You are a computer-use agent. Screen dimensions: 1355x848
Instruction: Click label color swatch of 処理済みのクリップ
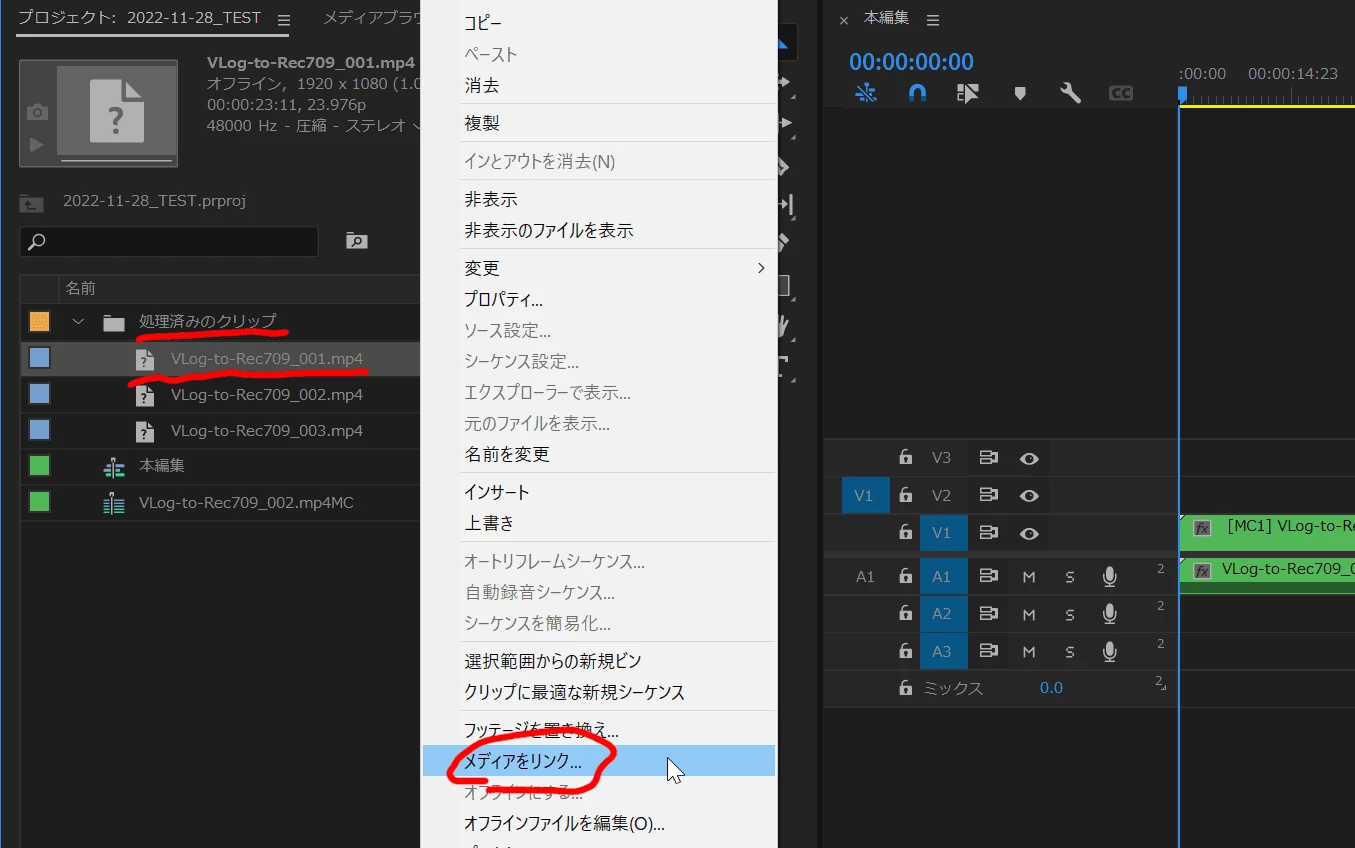[39, 322]
